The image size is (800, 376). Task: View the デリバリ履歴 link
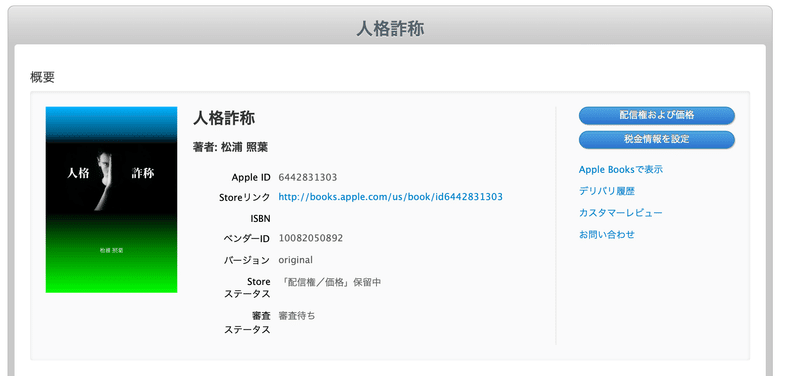pos(607,191)
